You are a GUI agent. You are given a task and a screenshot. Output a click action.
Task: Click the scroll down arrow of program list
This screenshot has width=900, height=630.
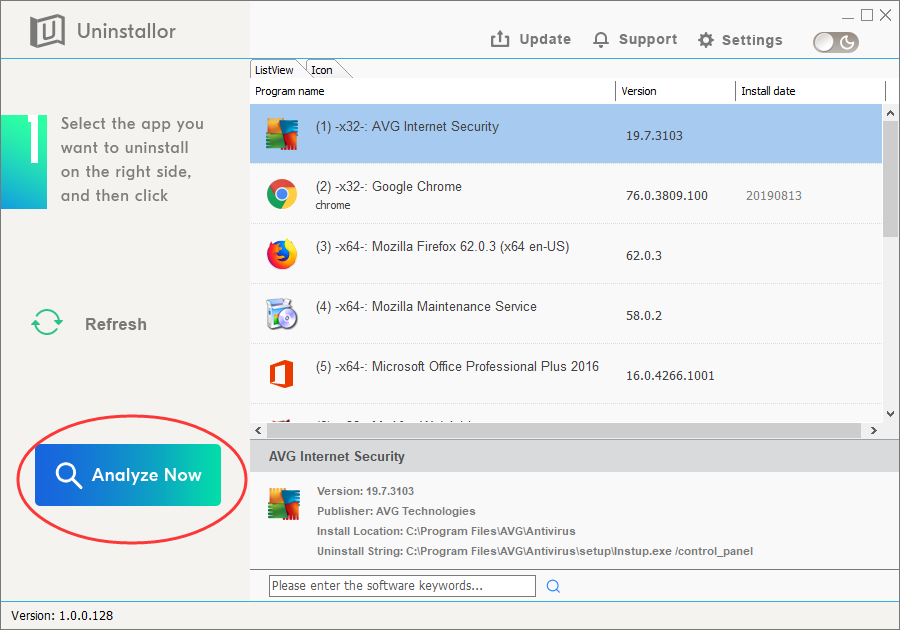click(890, 413)
